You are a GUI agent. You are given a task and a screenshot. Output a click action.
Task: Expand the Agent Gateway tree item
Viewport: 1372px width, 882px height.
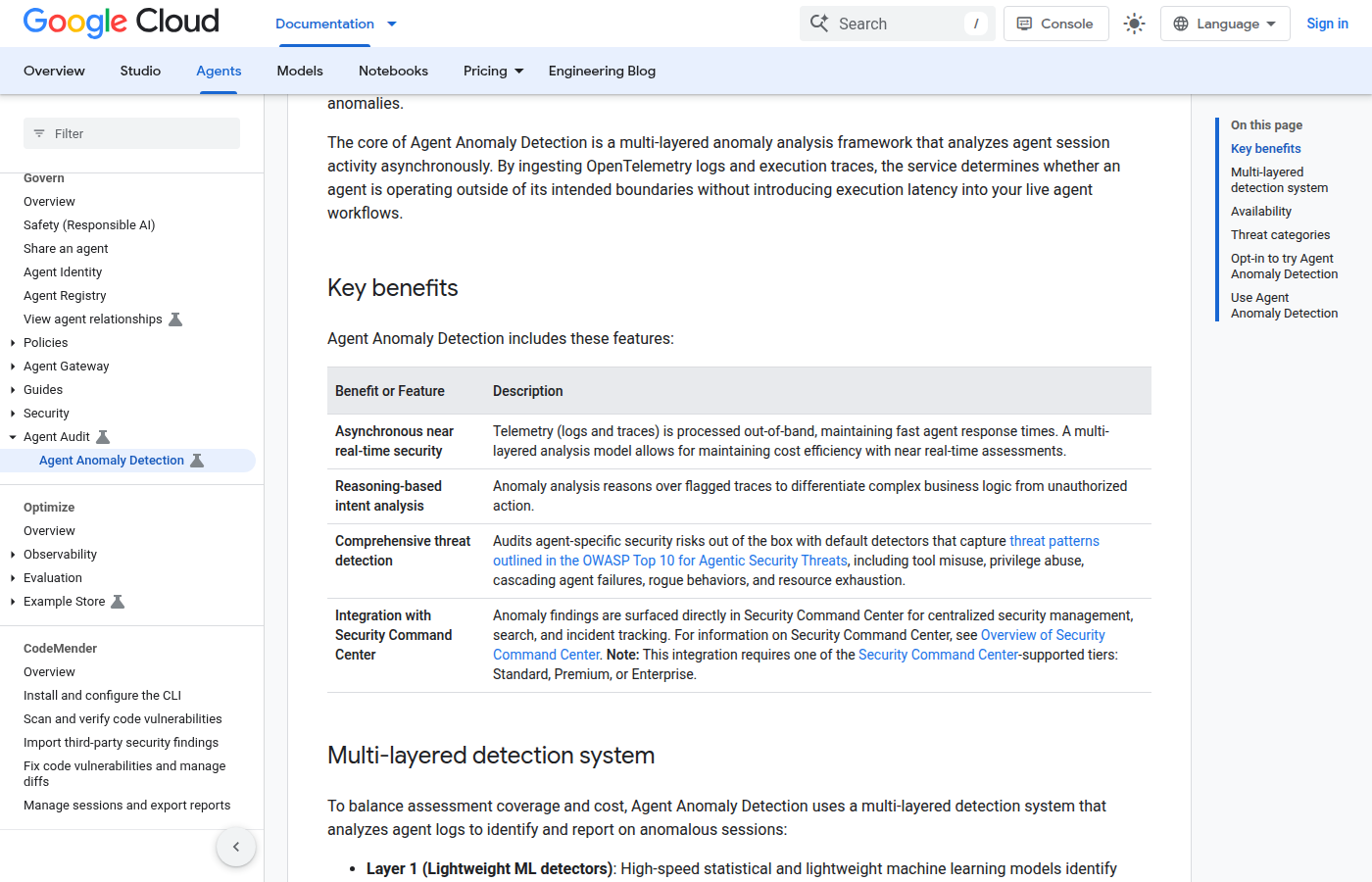point(13,367)
